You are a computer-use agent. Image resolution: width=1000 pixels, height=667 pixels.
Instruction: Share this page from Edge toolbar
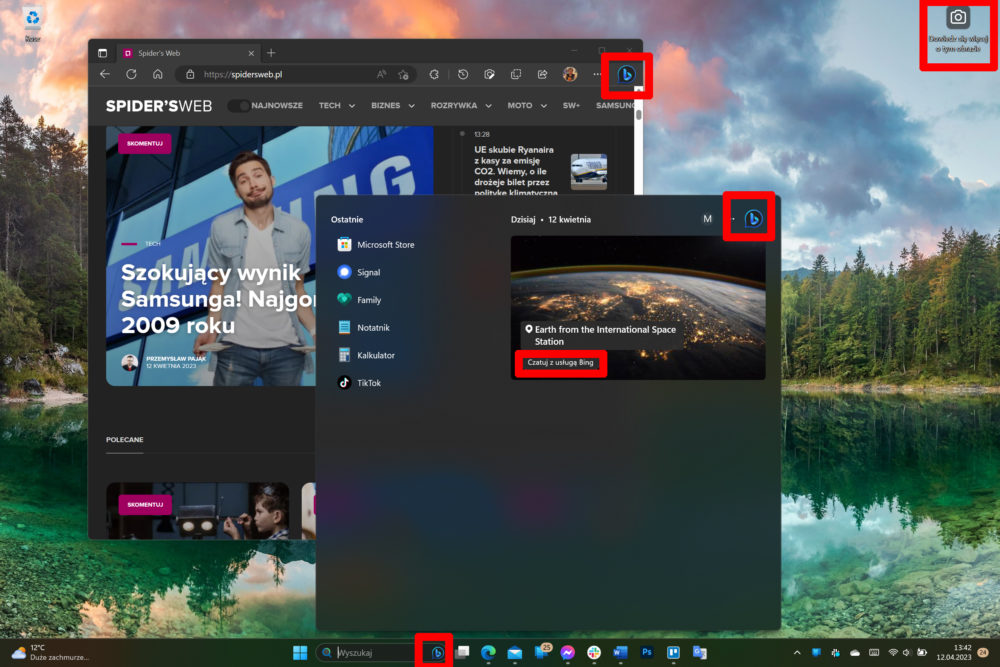542,75
